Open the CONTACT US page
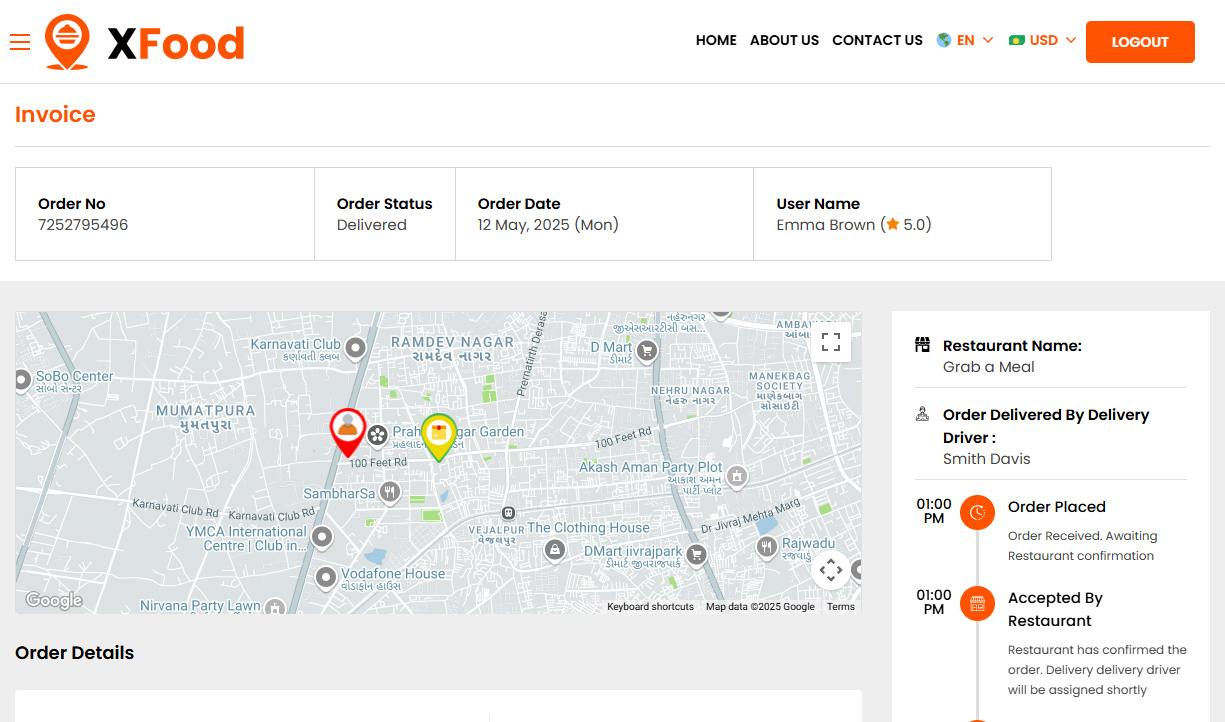Viewport: 1225px width, 722px height. 877,41
